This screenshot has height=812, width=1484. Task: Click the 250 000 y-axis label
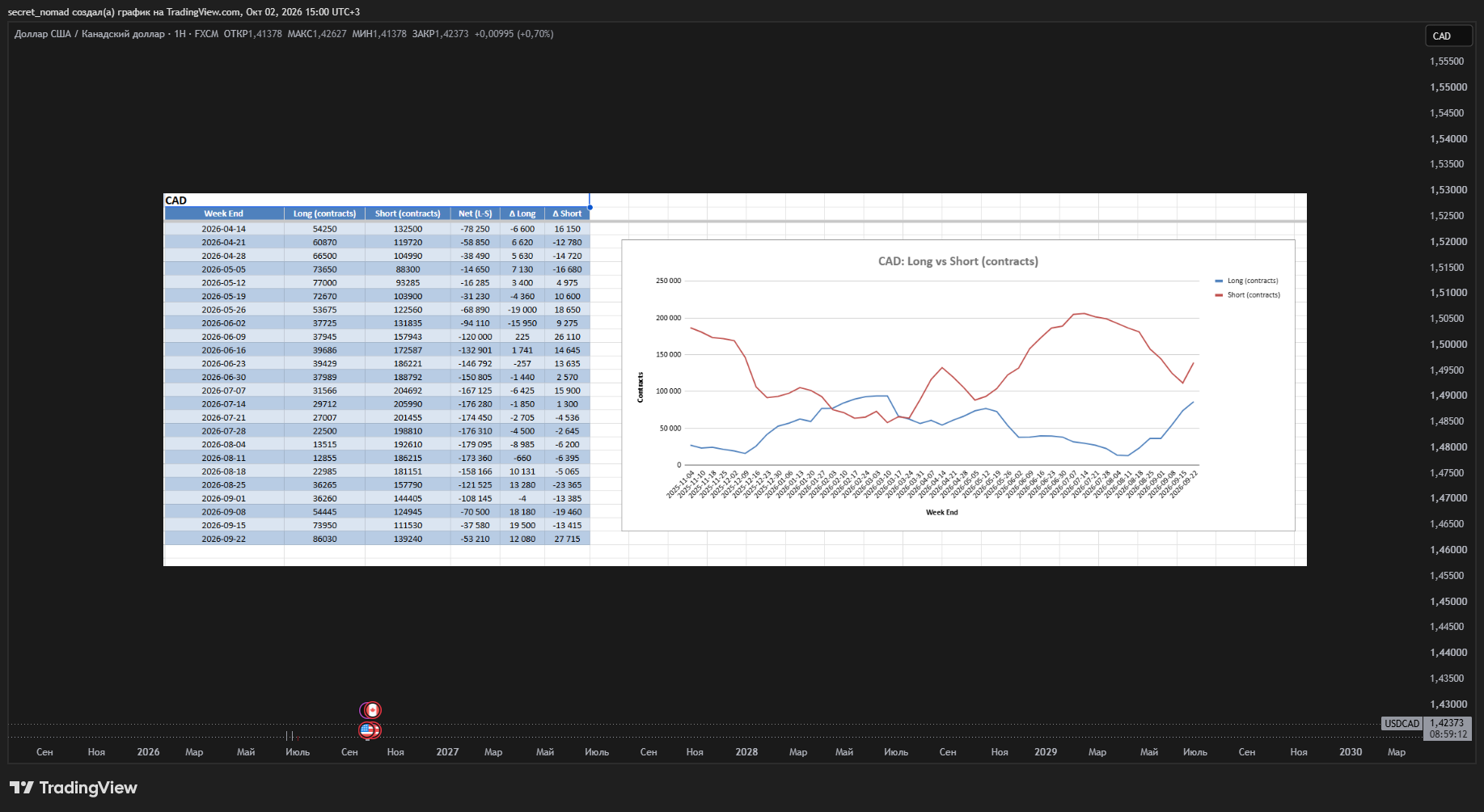pos(668,281)
